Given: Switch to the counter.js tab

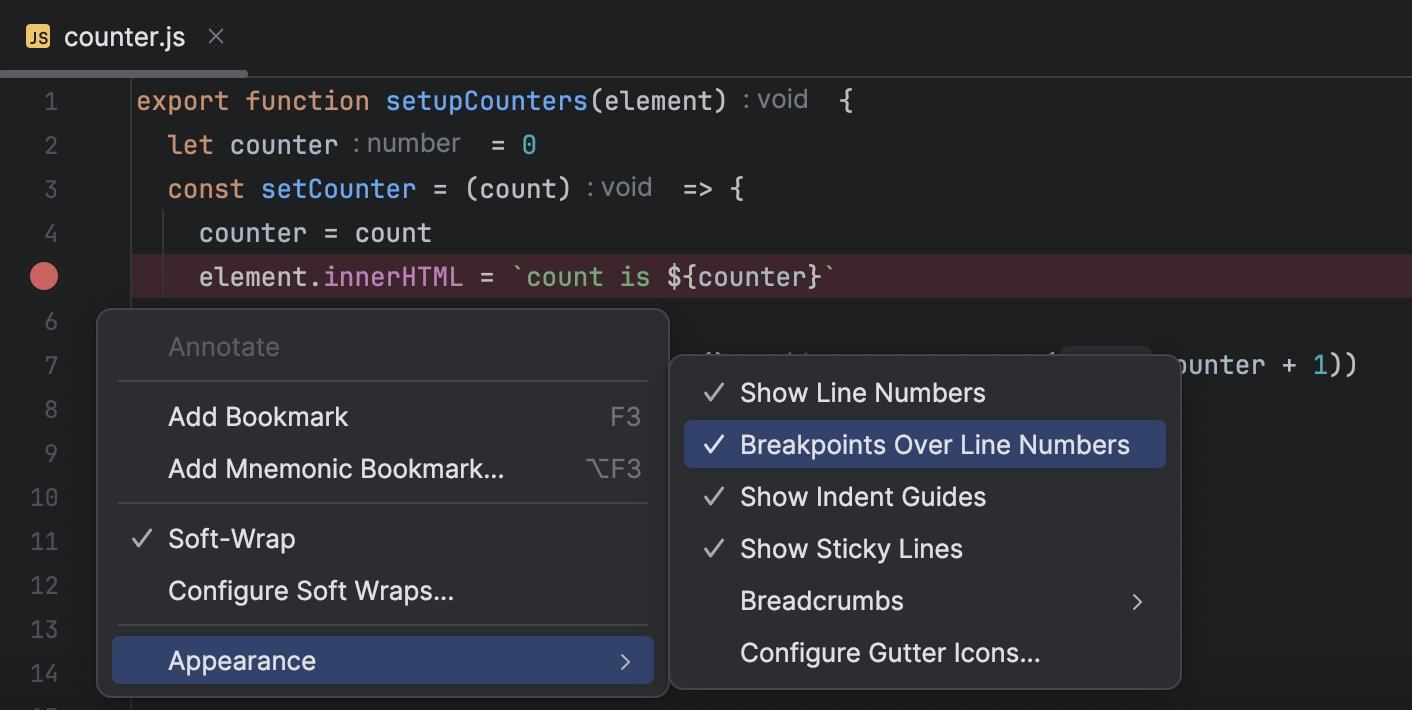Looking at the screenshot, I should click(x=124, y=37).
